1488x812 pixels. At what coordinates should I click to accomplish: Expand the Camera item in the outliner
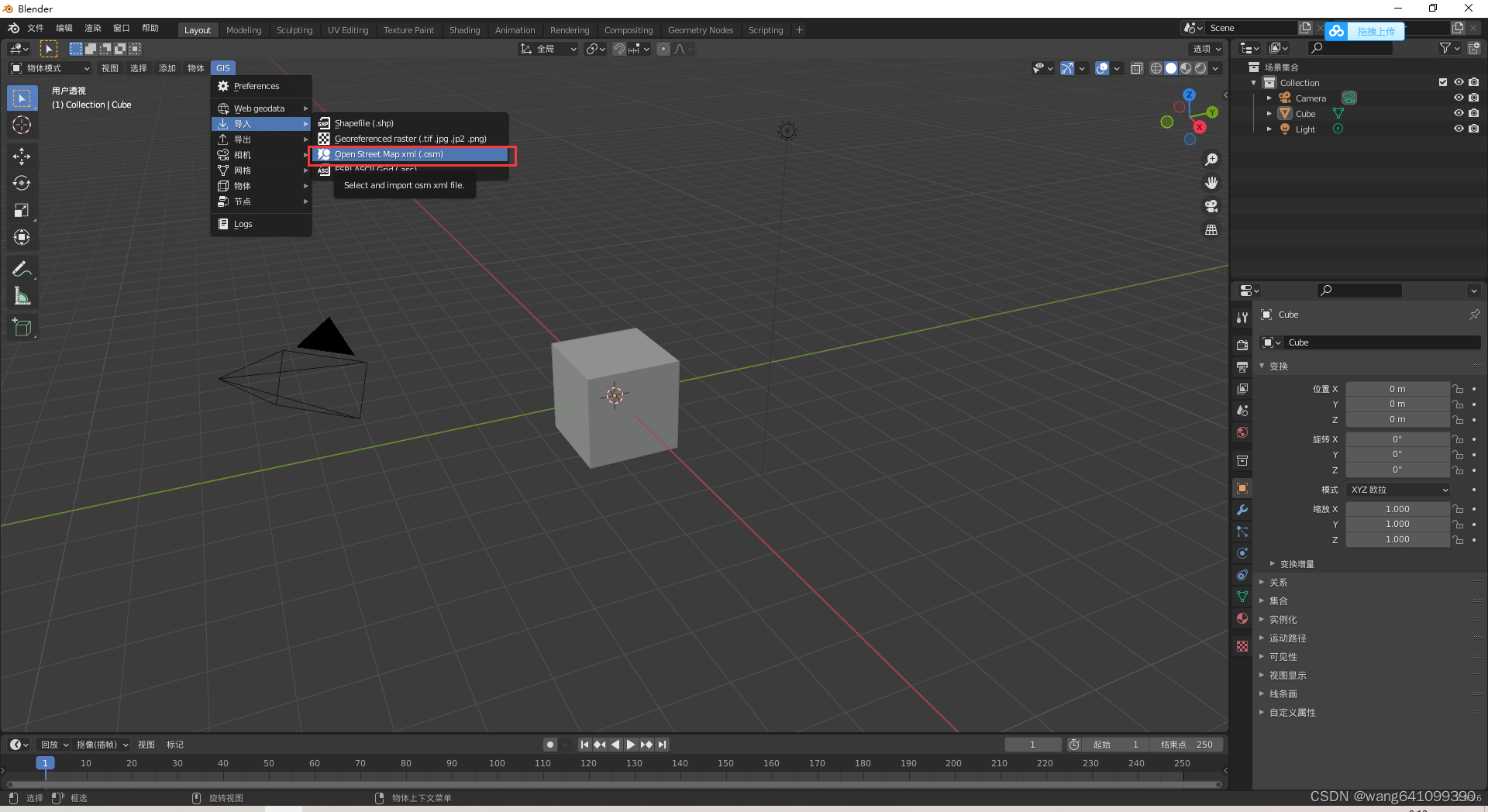(x=1269, y=98)
